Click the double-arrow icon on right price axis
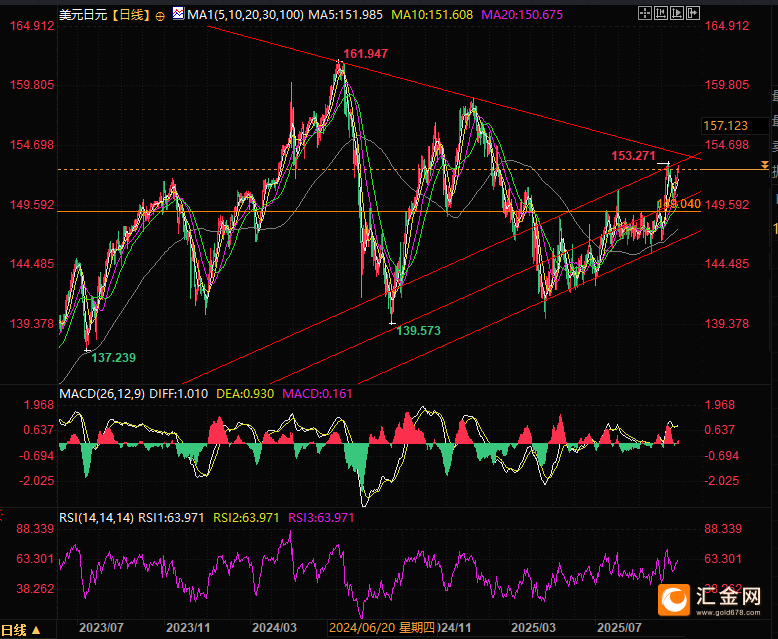778x639 pixels. pyautogui.click(x=765, y=164)
